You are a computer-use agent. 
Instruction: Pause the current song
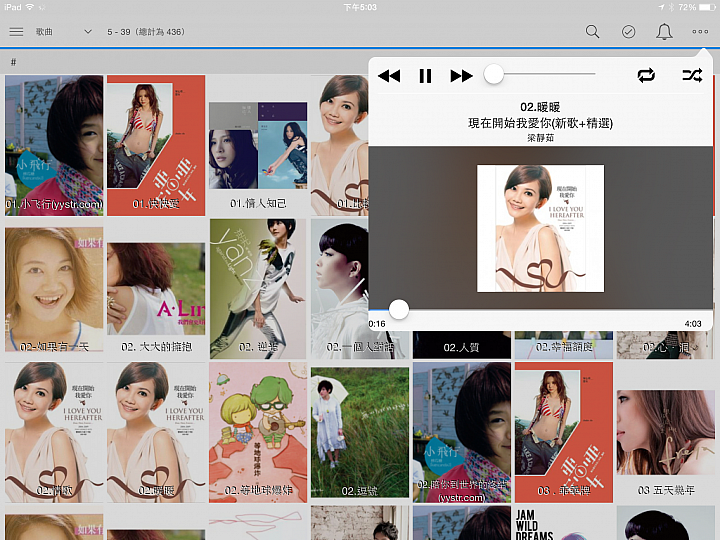pos(425,75)
